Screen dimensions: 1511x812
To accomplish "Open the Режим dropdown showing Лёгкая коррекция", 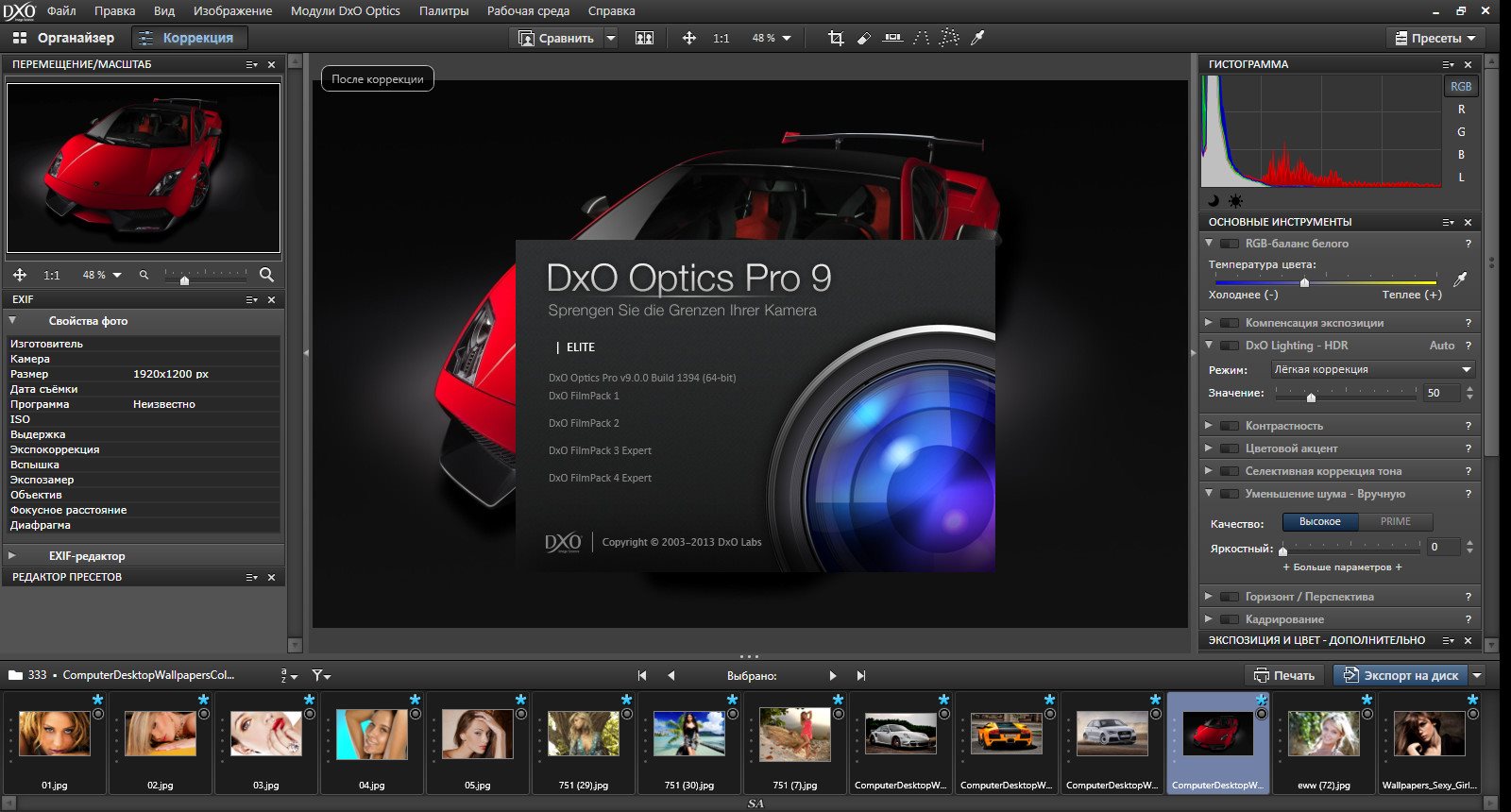I will [1372, 369].
